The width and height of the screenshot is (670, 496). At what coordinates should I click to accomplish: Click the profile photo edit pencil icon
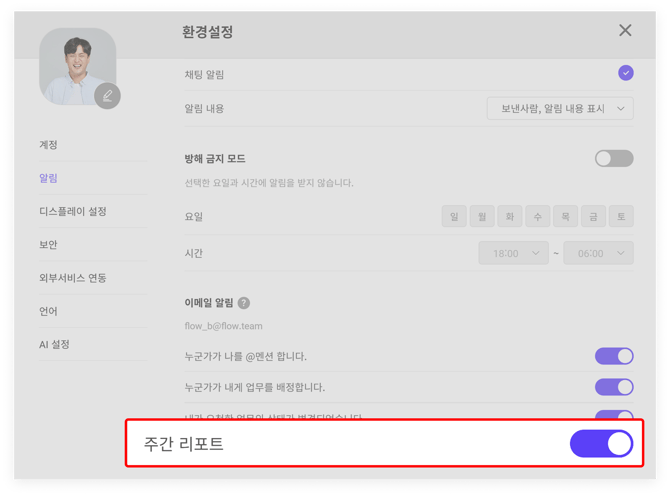(107, 95)
